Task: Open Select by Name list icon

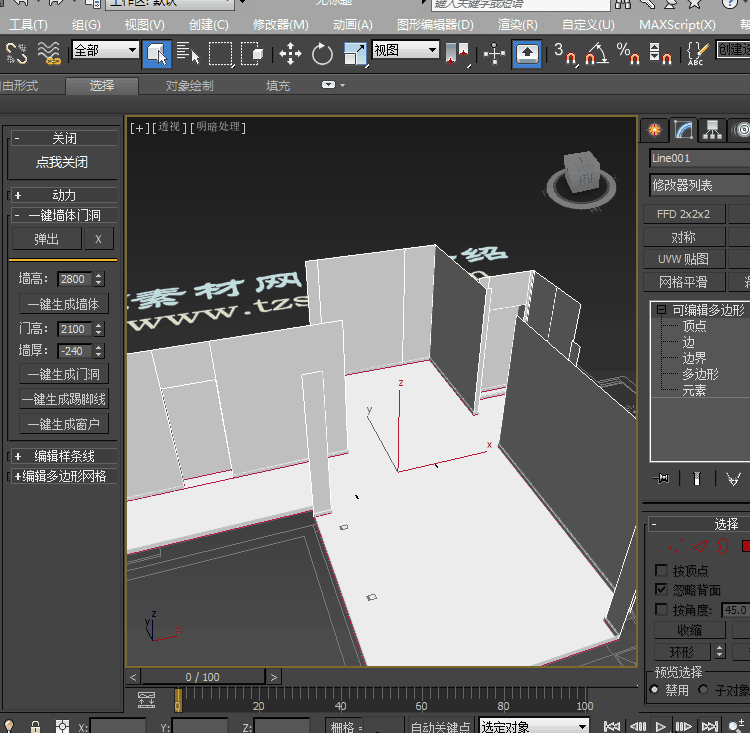Action: pyautogui.click(x=188, y=54)
